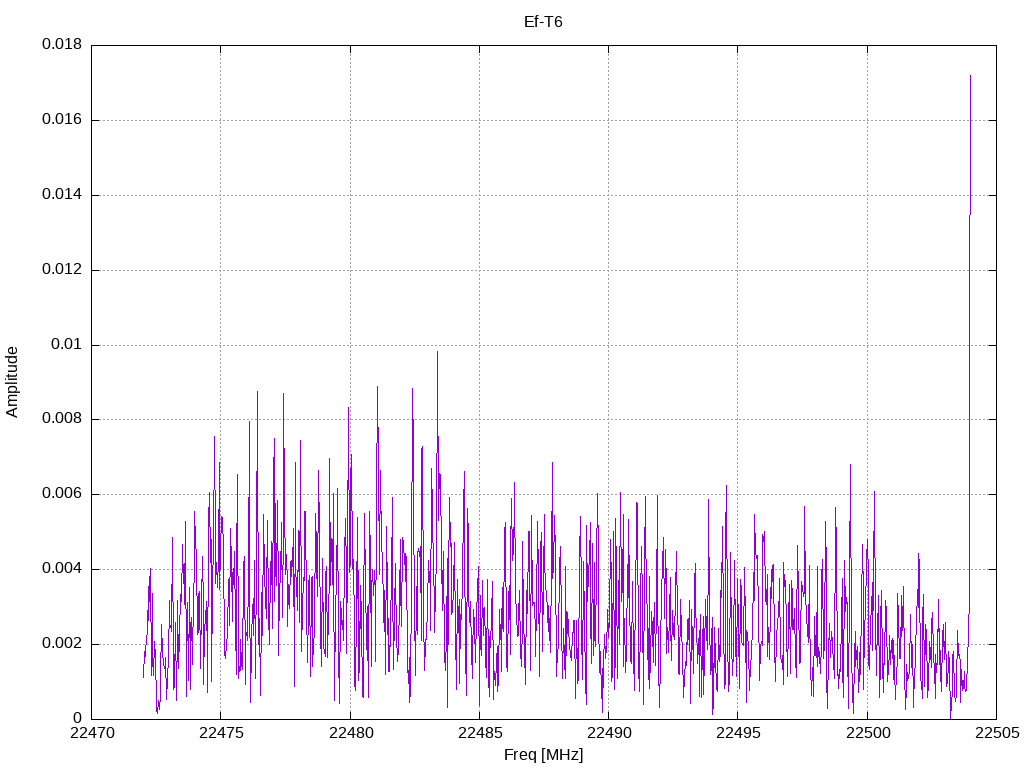Click x-axis tick label 22480

click(350, 733)
